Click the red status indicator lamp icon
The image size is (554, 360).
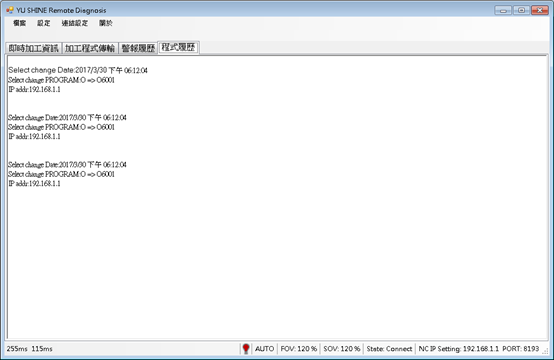[246, 349]
